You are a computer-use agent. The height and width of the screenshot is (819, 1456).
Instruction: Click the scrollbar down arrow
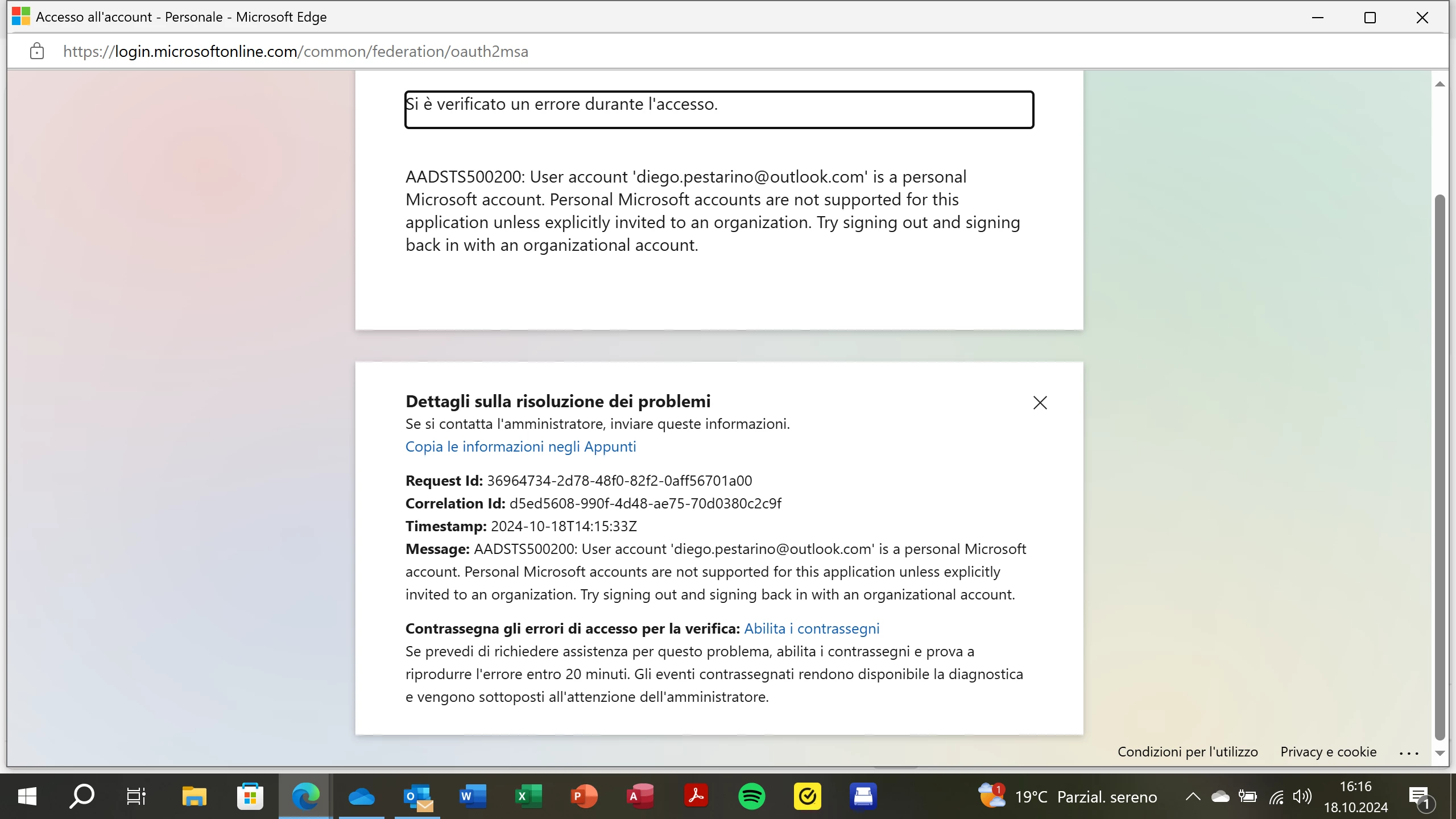[x=1440, y=753]
